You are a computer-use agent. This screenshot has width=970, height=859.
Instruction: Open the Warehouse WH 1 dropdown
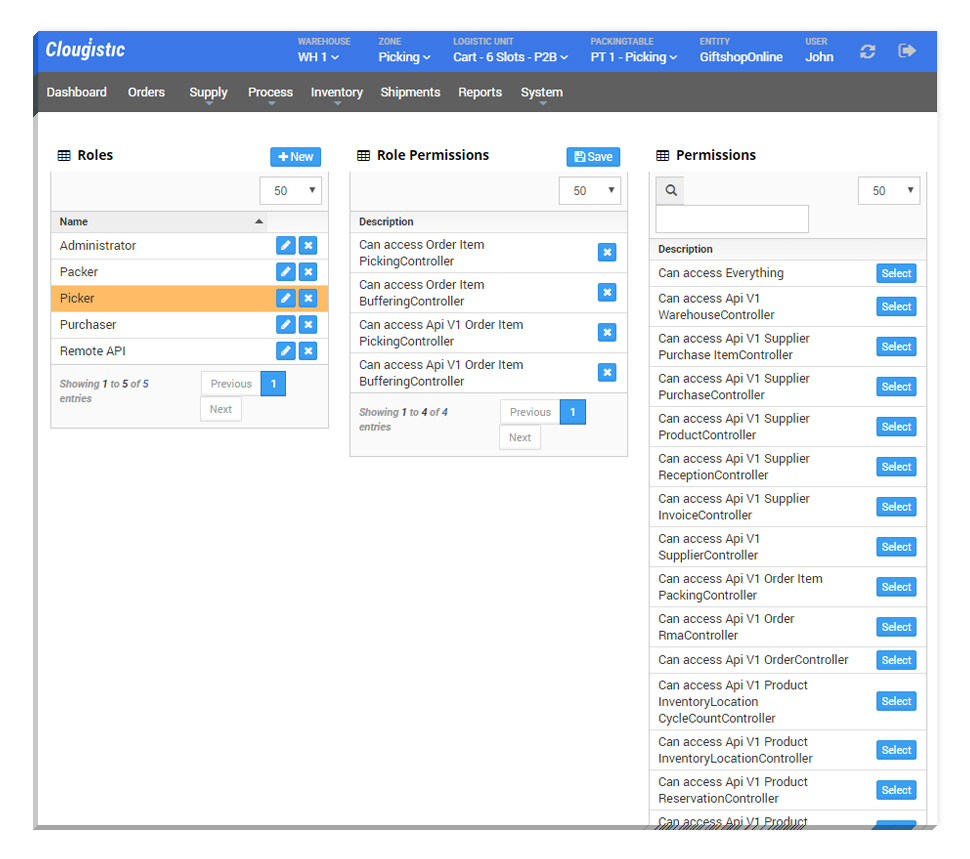coord(318,57)
